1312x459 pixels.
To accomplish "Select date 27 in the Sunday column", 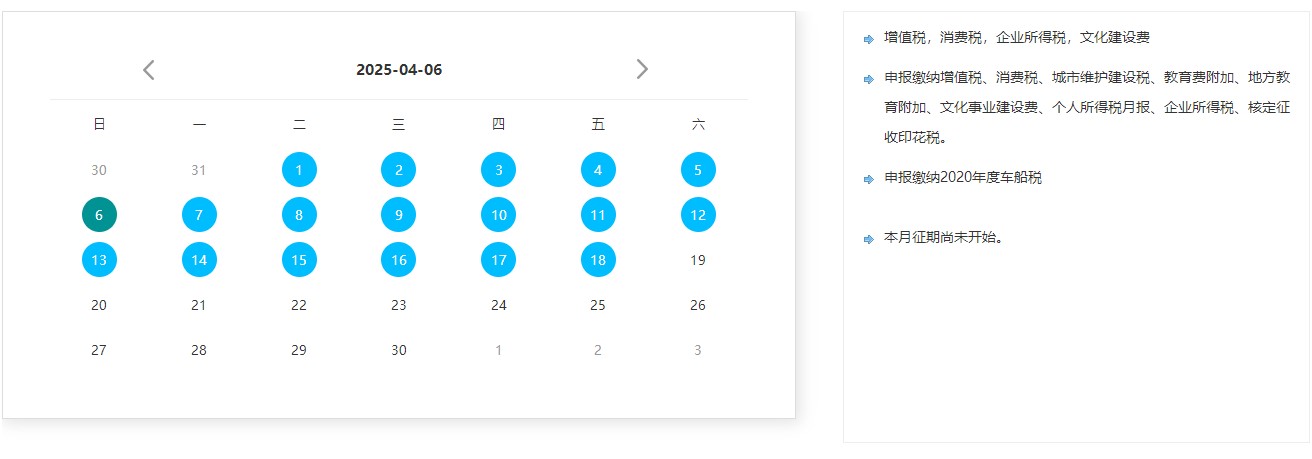I will (x=99, y=350).
